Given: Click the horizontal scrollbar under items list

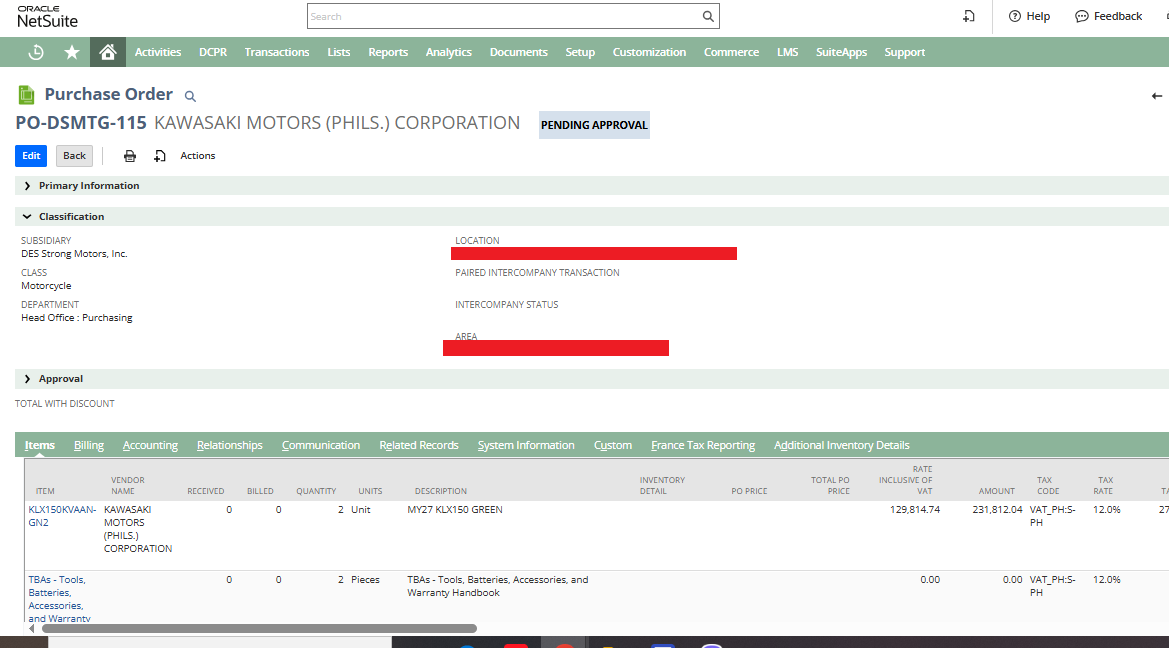Looking at the screenshot, I should coord(259,629).
